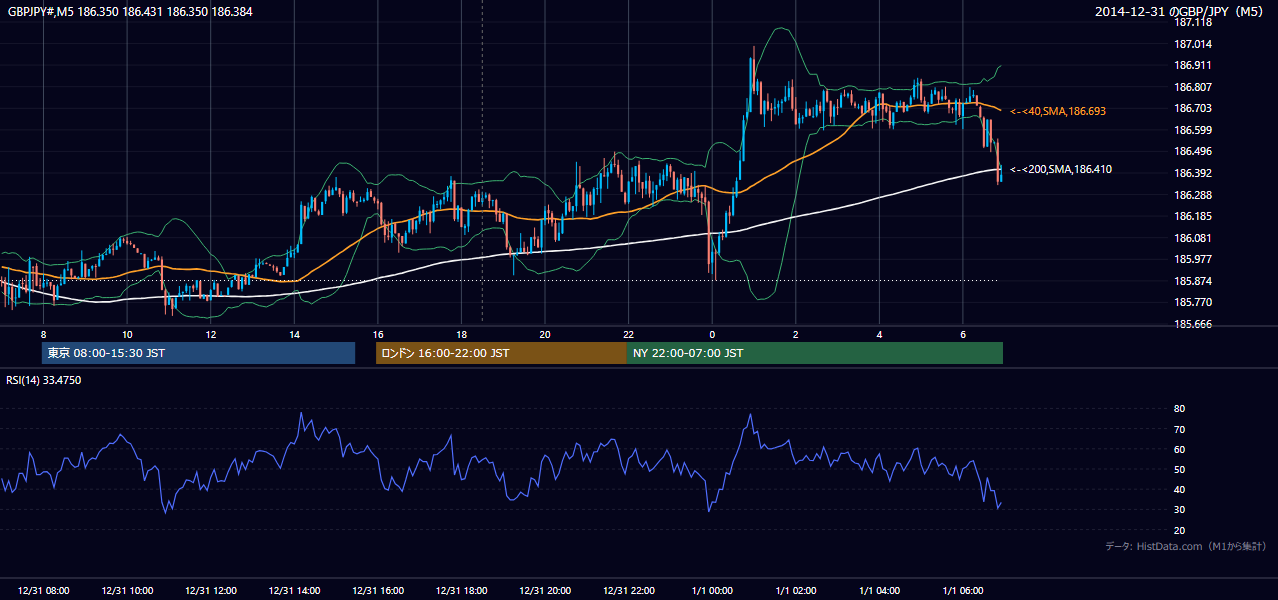The image size is (1278, 600).
Task: Click price axis value 186.599
Action: pos(1193,130)
